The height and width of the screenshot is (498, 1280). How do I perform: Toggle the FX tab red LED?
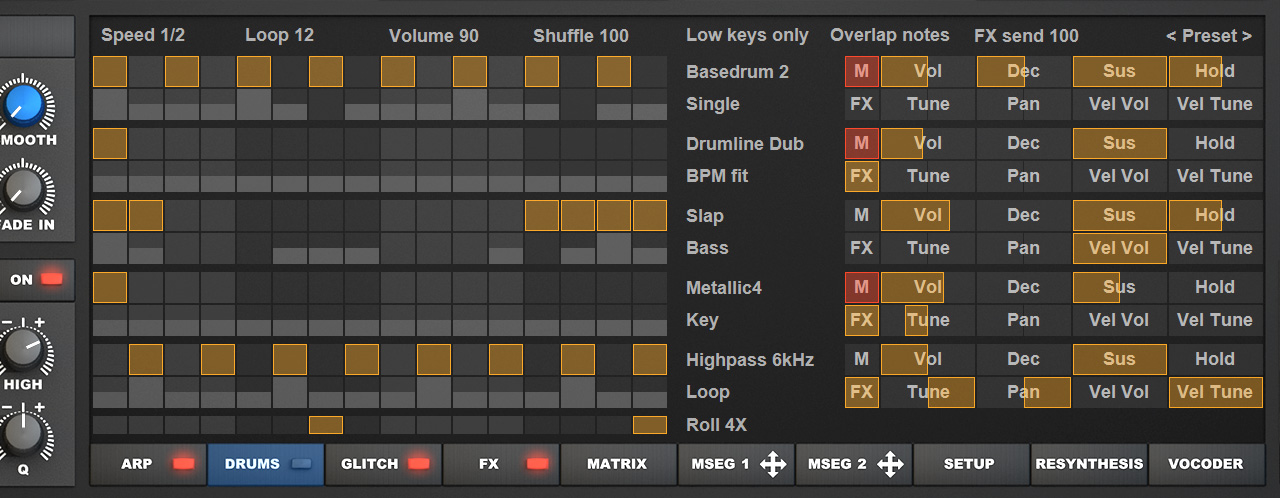[537, 464]
